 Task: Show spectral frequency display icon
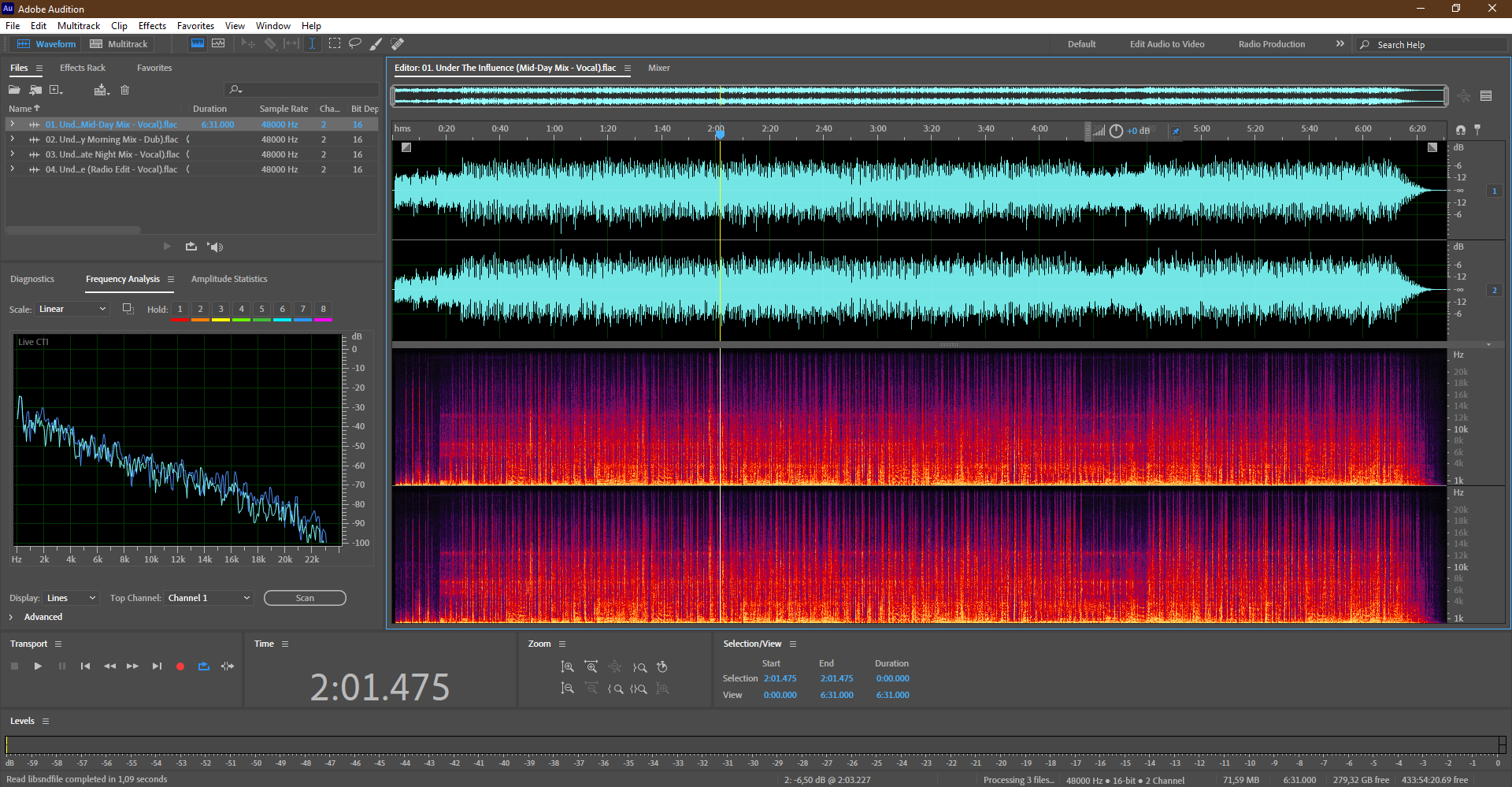(198, 43)
